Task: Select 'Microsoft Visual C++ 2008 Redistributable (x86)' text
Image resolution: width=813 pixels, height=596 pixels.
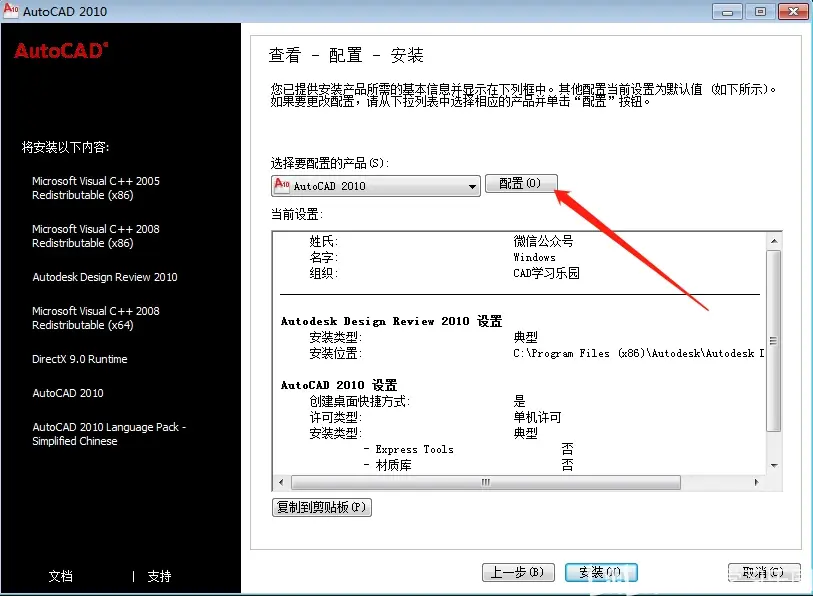Action: tap(96, 236)
